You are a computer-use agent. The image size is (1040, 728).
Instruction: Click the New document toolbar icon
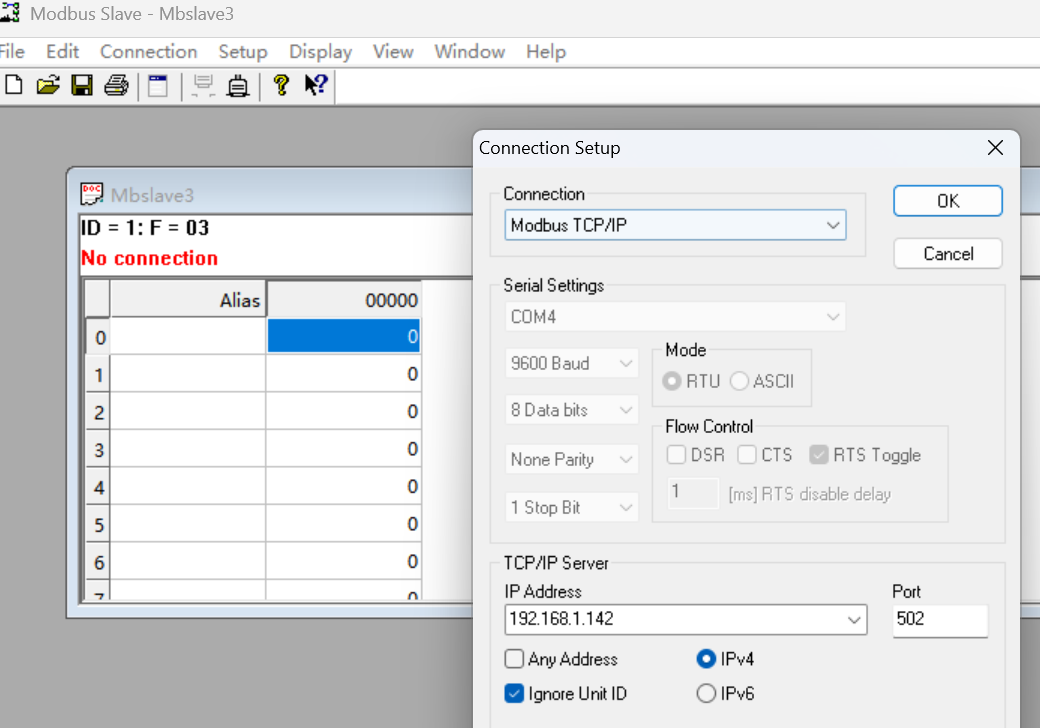14,86
